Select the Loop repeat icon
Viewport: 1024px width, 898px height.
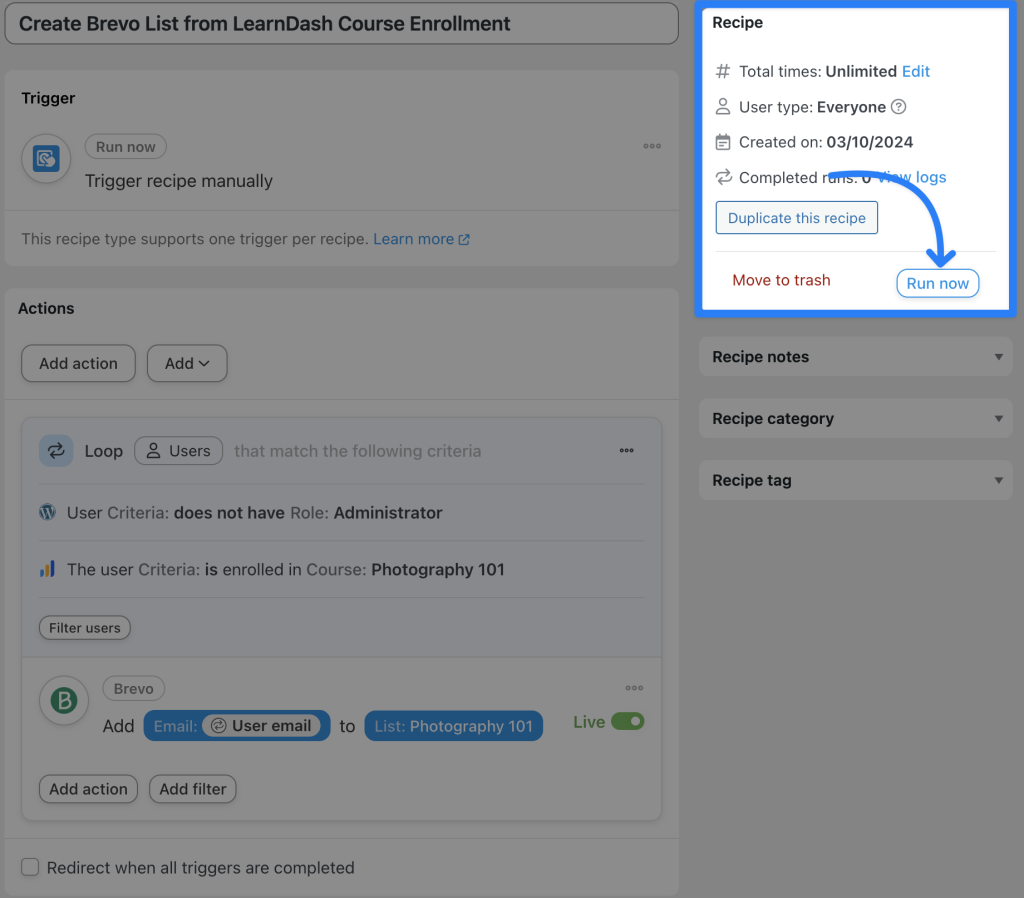pos(56,451)
